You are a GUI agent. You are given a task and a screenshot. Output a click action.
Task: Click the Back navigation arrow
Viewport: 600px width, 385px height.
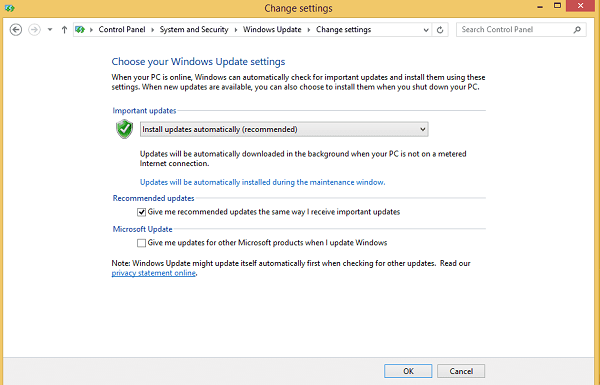pos(16,29)
